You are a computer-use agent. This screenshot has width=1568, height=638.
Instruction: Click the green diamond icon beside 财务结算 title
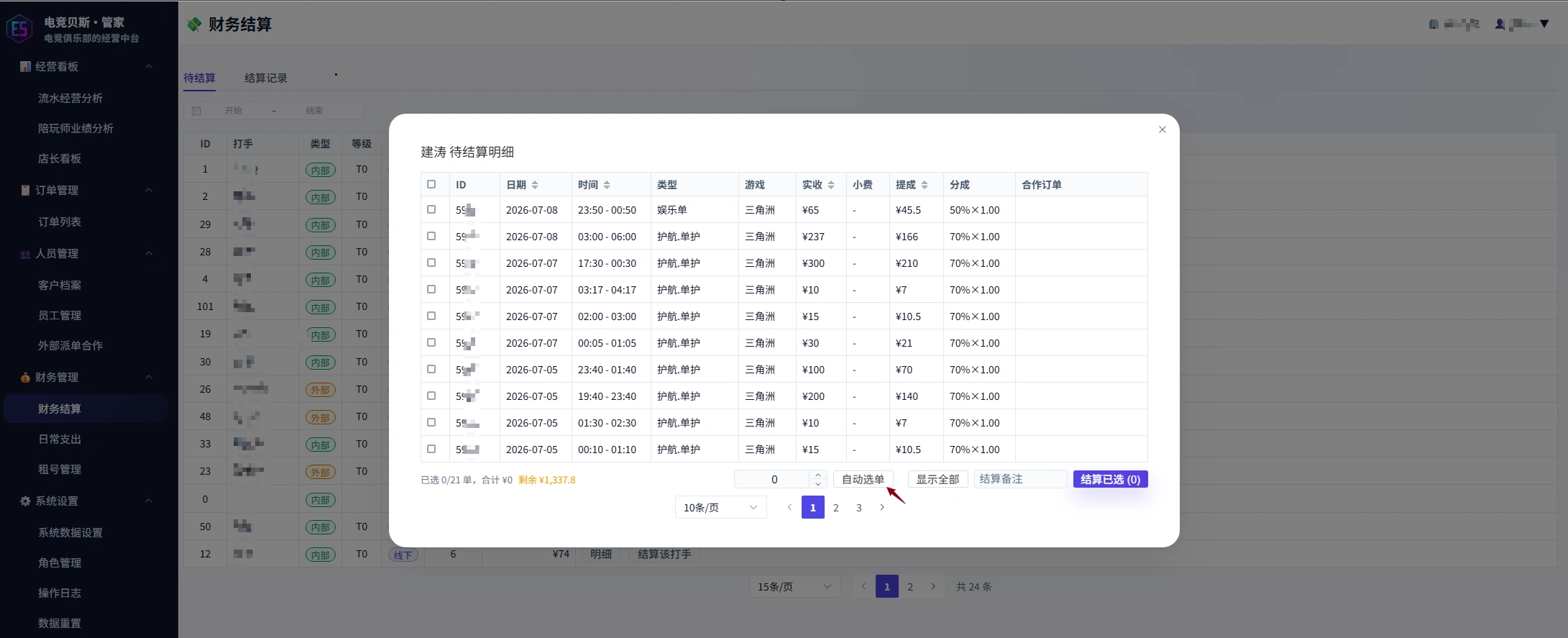pos(194,24)
